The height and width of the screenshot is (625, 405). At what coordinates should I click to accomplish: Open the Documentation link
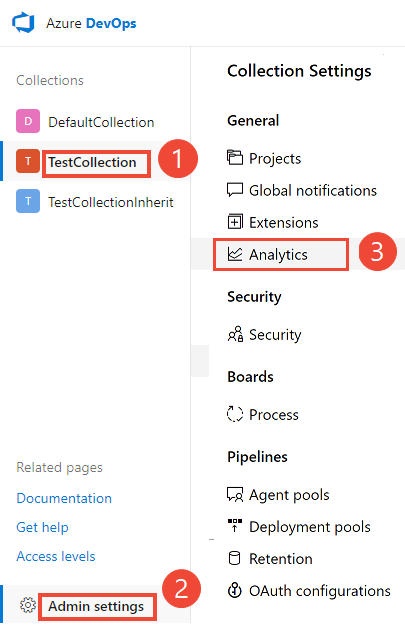[64, 498]
